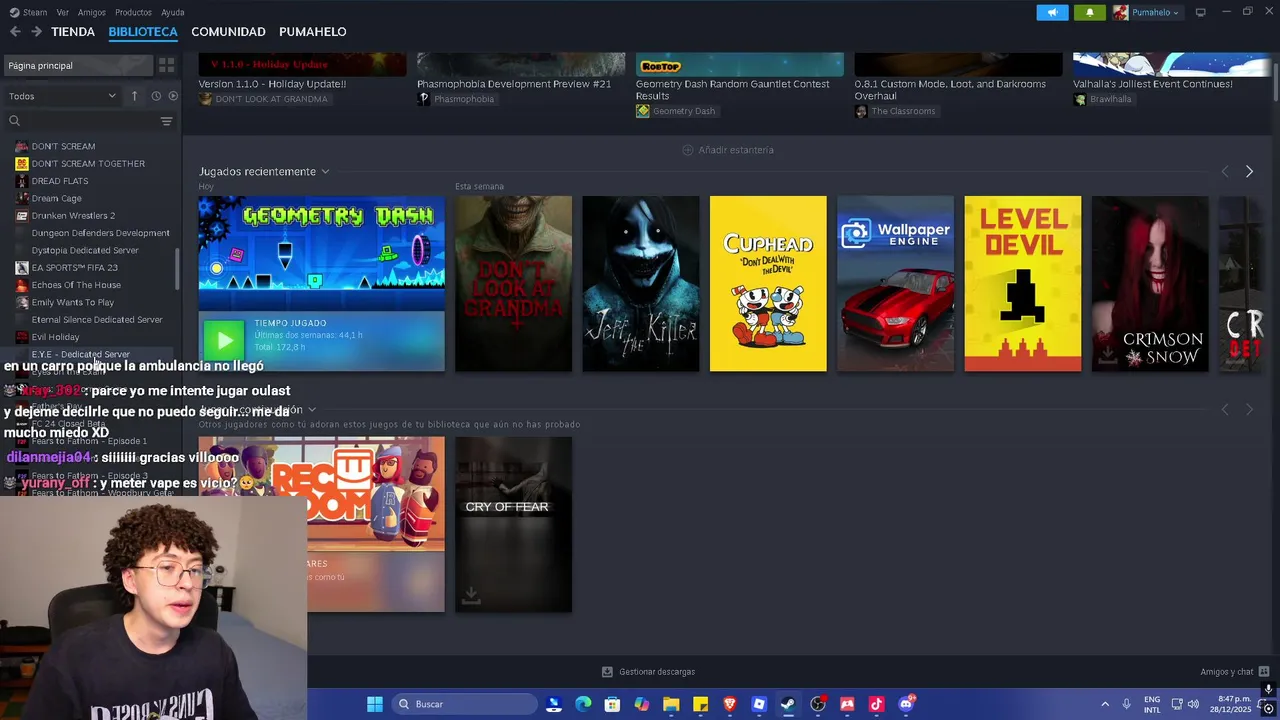Click the library search magnifier icon
Viewport: 1280px width, 720px height.
pos(14,121)
